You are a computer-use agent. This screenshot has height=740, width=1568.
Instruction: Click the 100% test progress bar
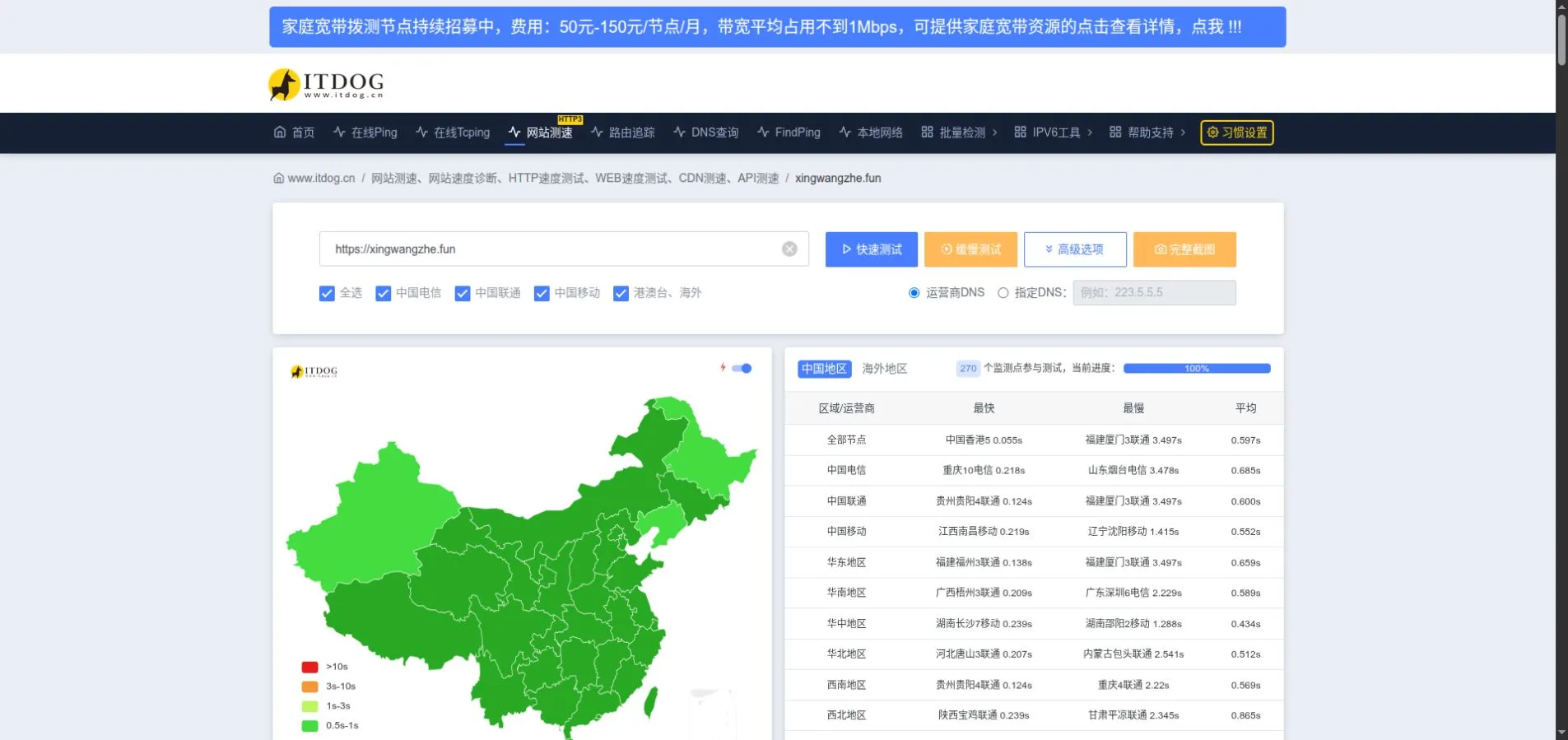(x=1197, y=369)
